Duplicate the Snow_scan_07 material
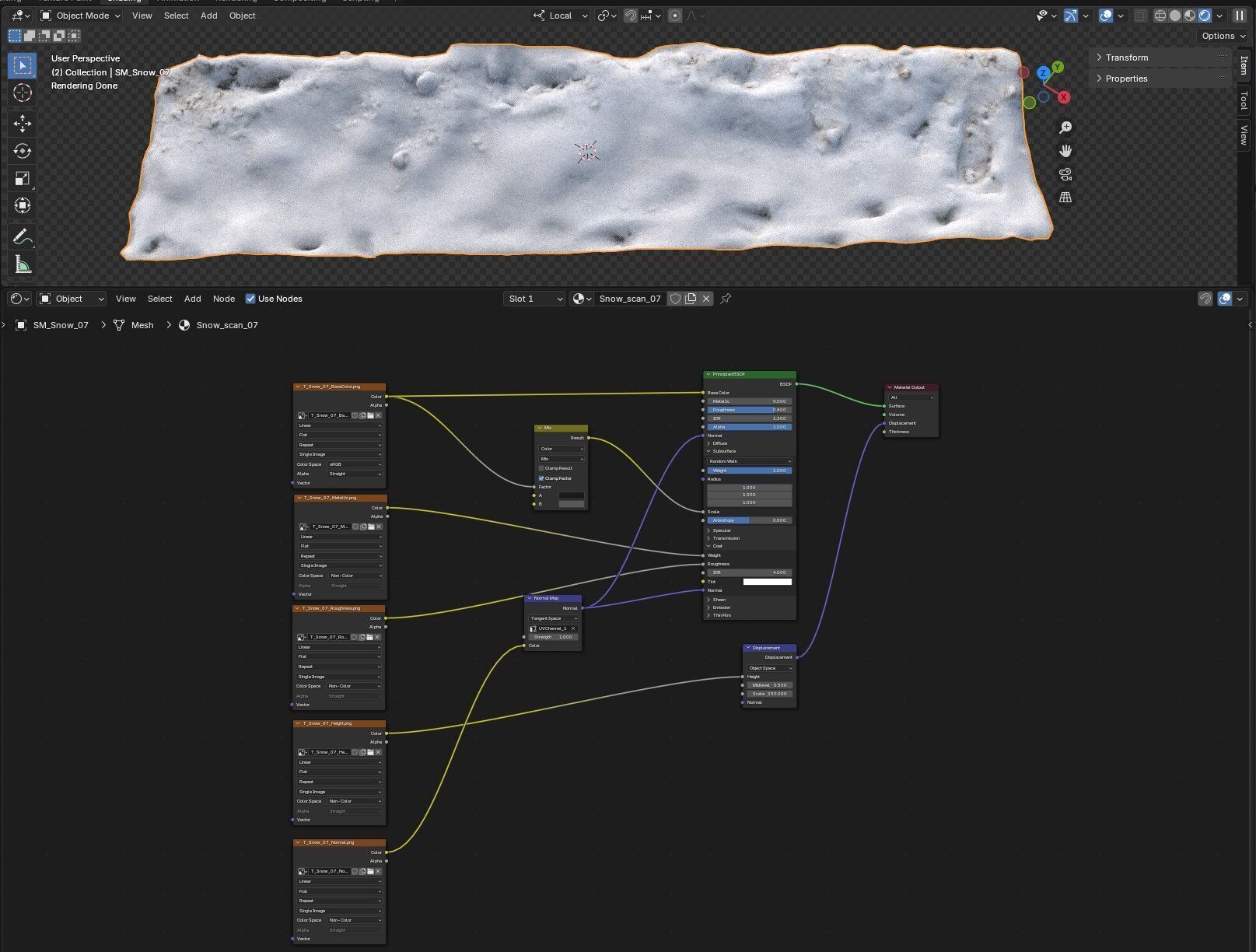The height and width of the screenshot is (952, 1256). [x=691, y=299]
